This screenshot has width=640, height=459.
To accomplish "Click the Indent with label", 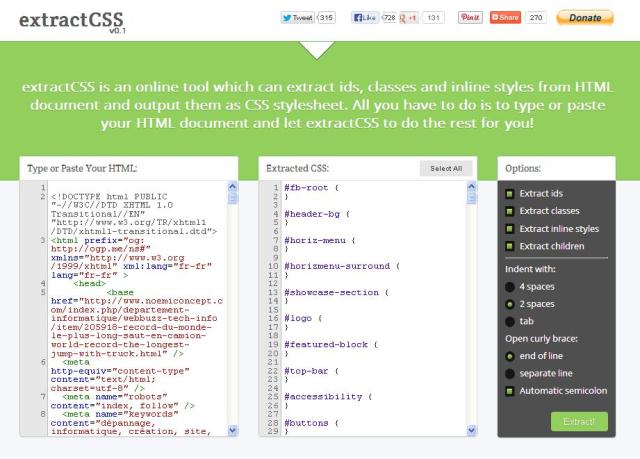I will [530, 269].
